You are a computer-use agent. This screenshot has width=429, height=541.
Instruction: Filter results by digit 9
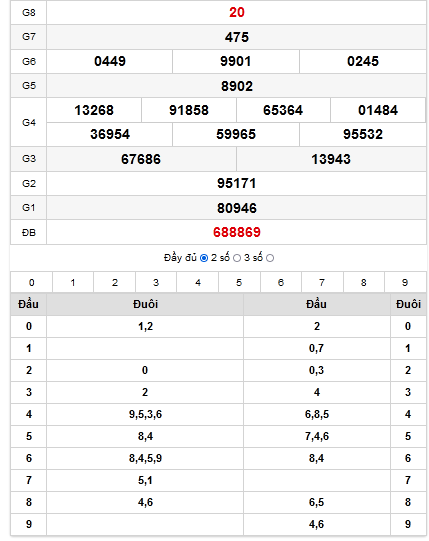click(405, 283)
